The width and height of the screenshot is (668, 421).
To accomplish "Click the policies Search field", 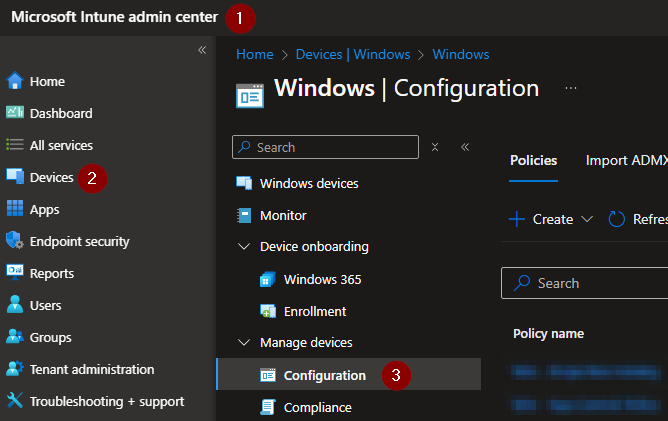I will click(x=585, y=283).
